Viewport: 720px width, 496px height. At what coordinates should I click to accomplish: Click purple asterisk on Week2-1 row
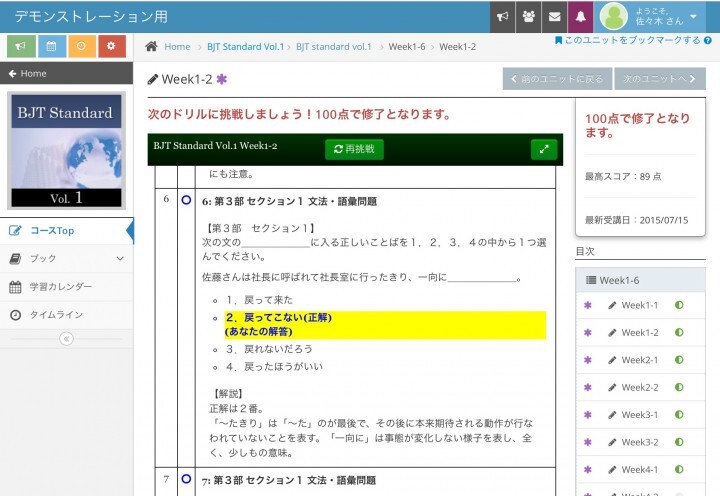(588, 360)
